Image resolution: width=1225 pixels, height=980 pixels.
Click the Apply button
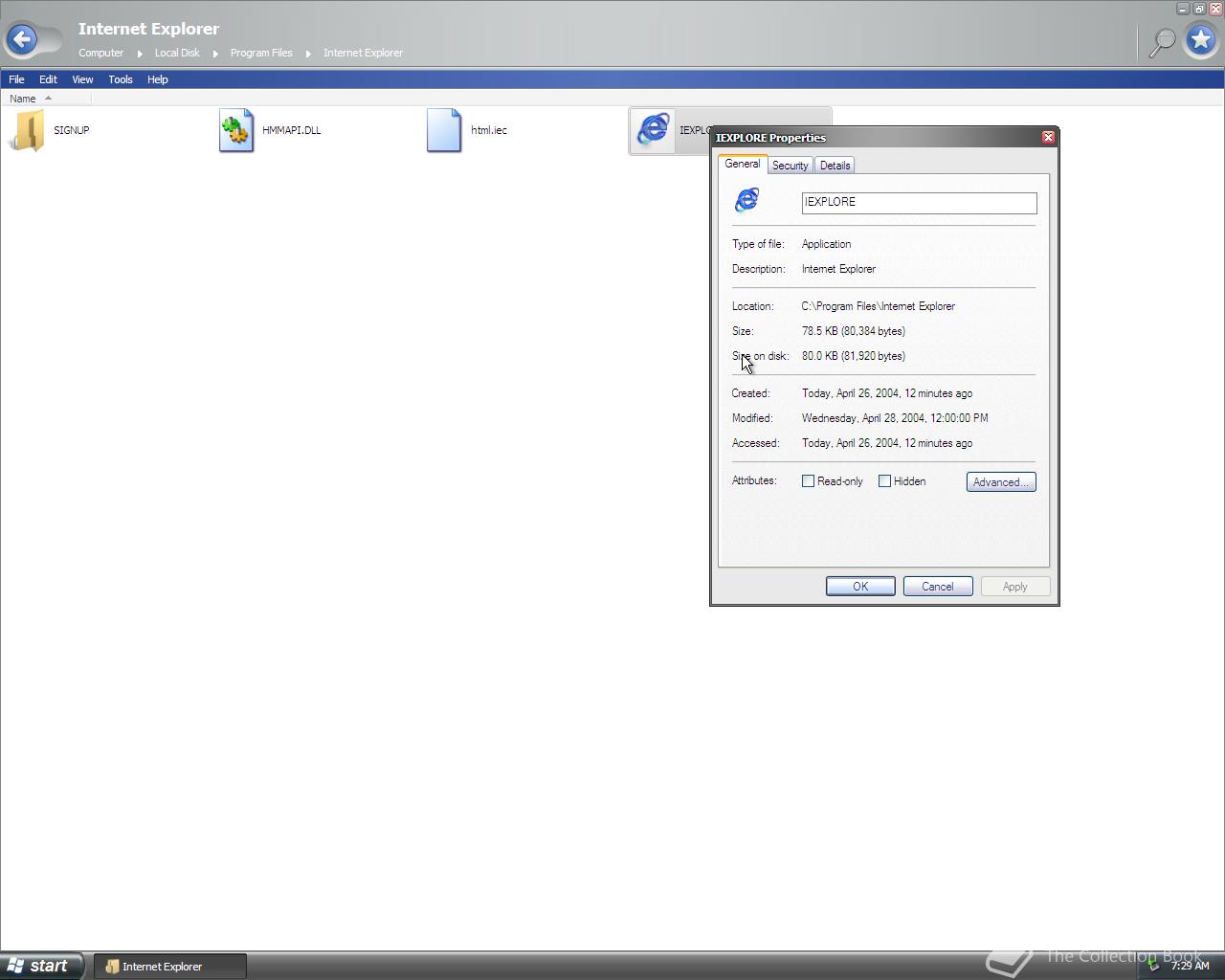pos(1015,587)
